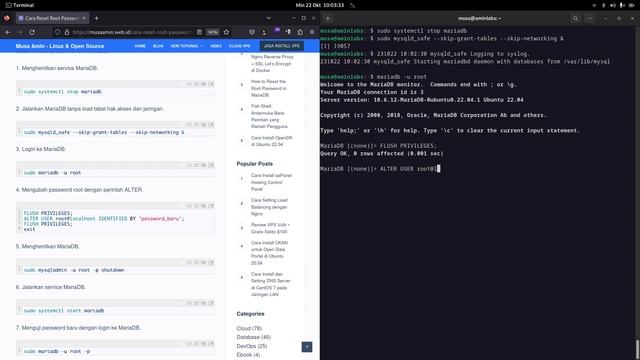The image size is (640, 360).
Task: Open How to Reset the Root Password link
Action: click(269, 88)
